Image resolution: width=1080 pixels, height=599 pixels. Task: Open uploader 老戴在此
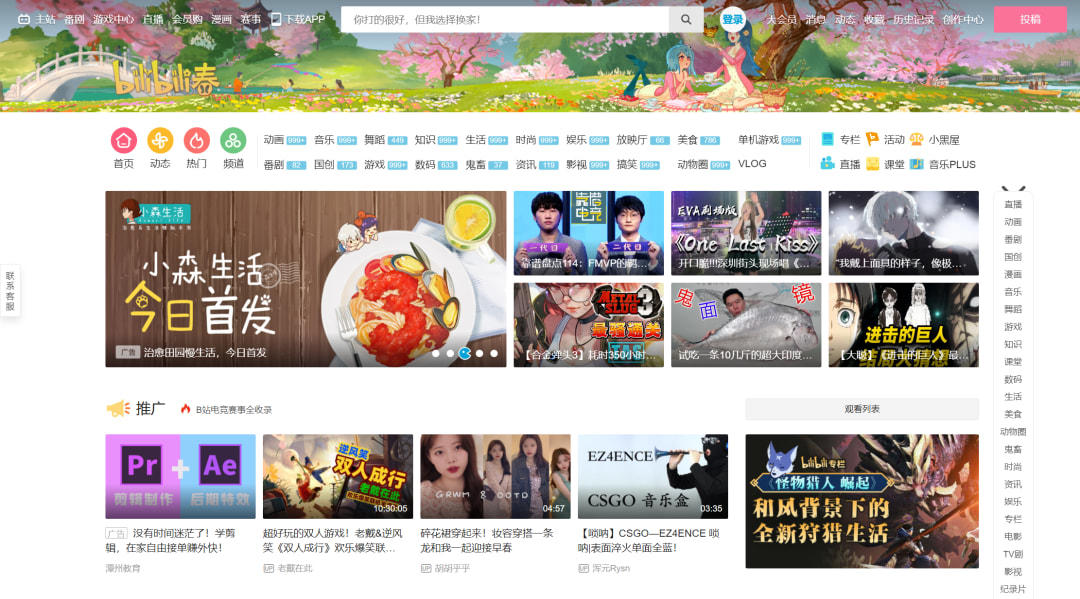(295, 569)
